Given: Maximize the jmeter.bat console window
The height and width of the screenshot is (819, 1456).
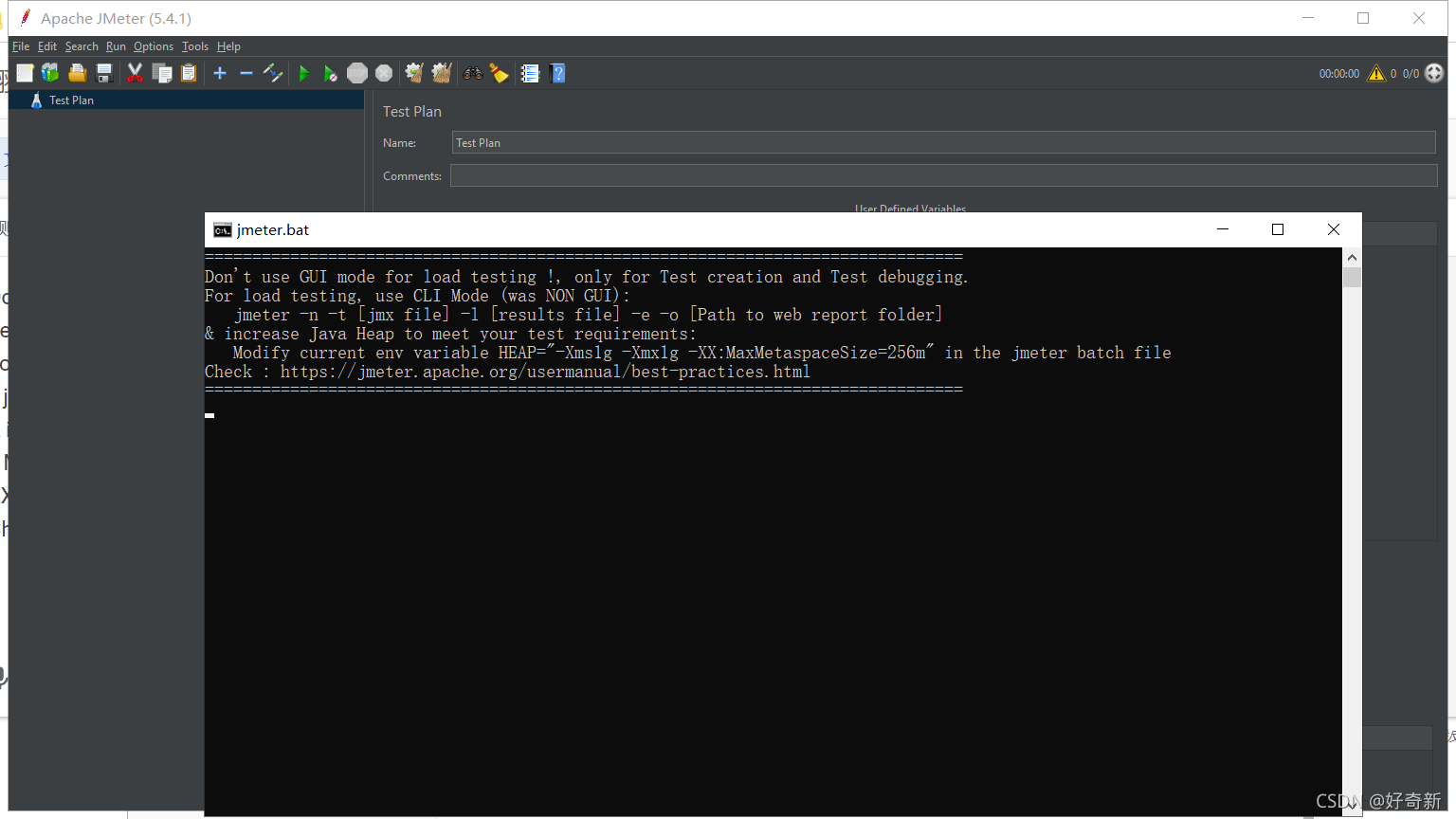Looking at the screenshot, I should (x=1278, y=229).
